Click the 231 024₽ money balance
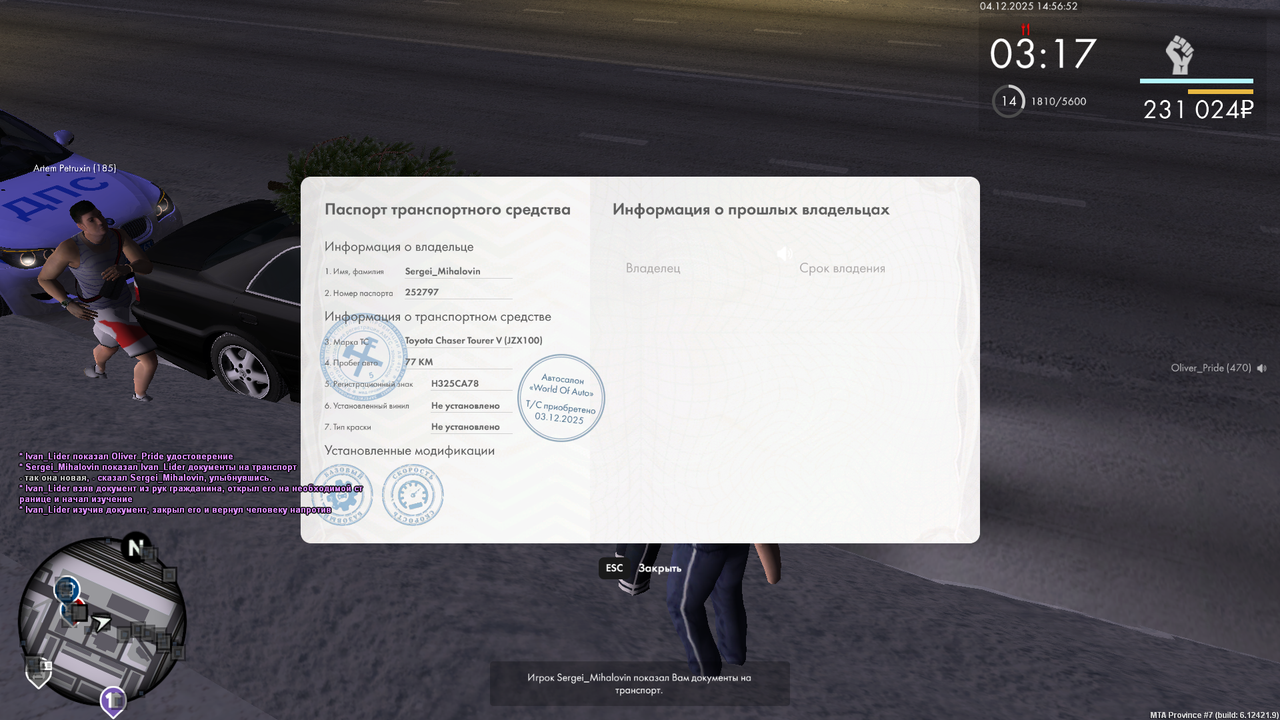 [x=1198, y=110]
